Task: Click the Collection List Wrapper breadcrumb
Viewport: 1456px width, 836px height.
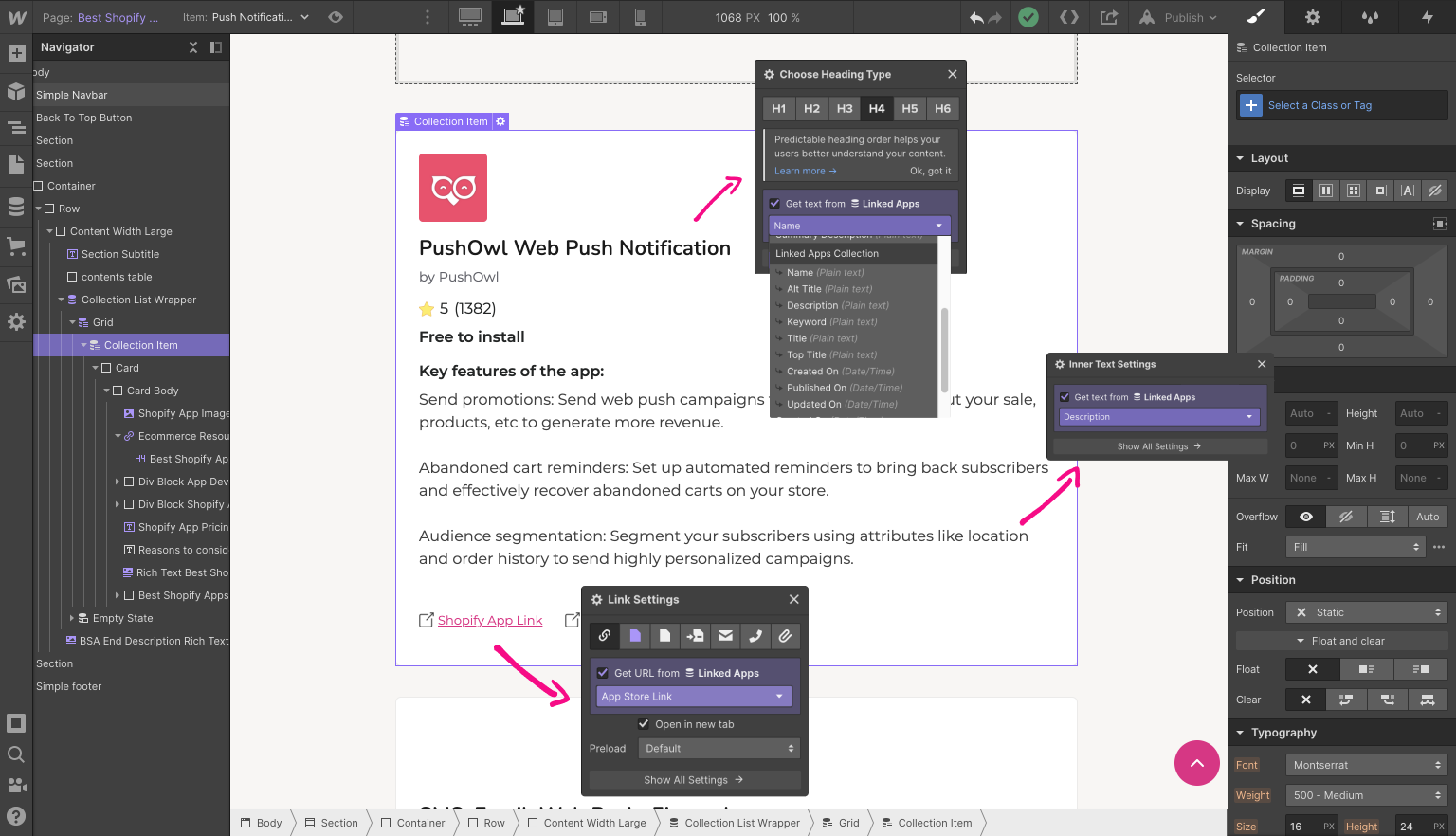Action: point(735,823)
